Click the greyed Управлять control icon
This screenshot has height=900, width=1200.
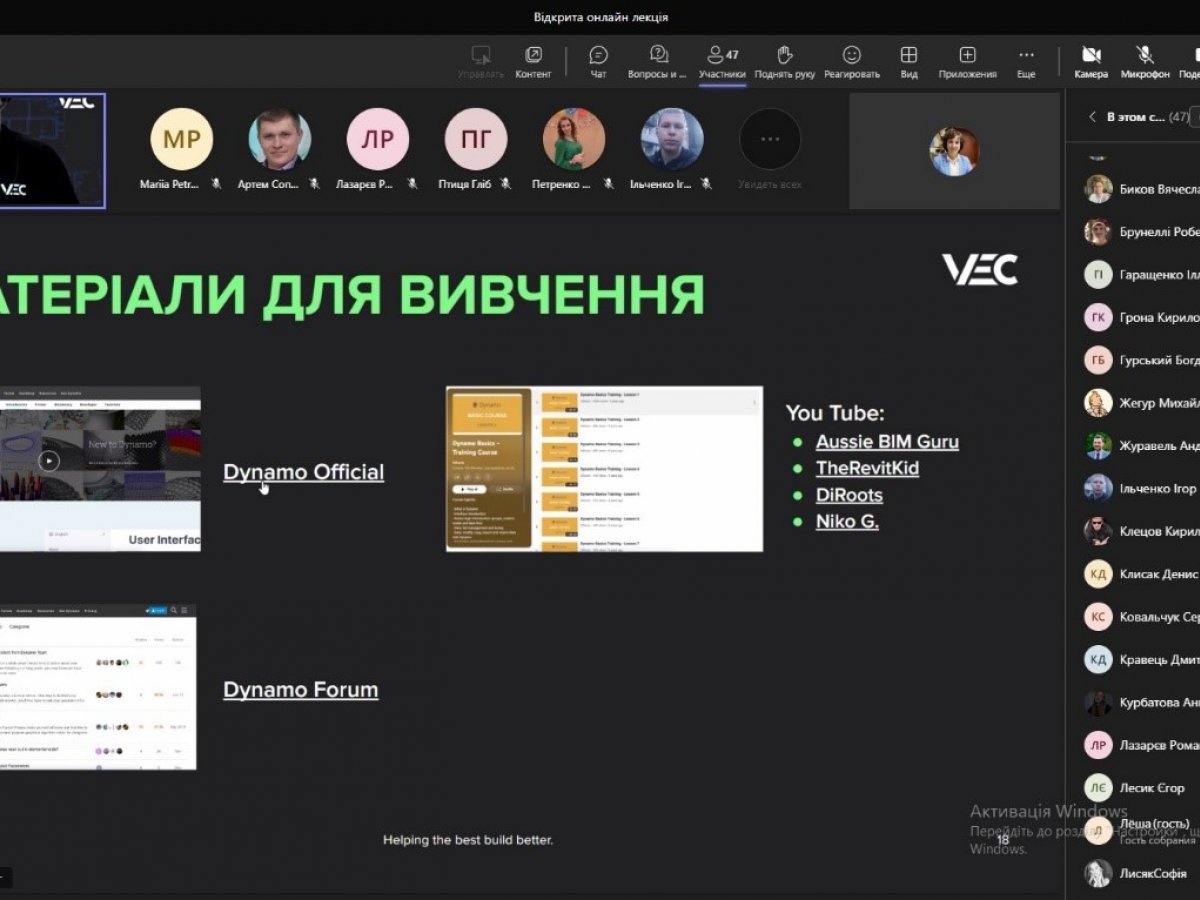481,61
